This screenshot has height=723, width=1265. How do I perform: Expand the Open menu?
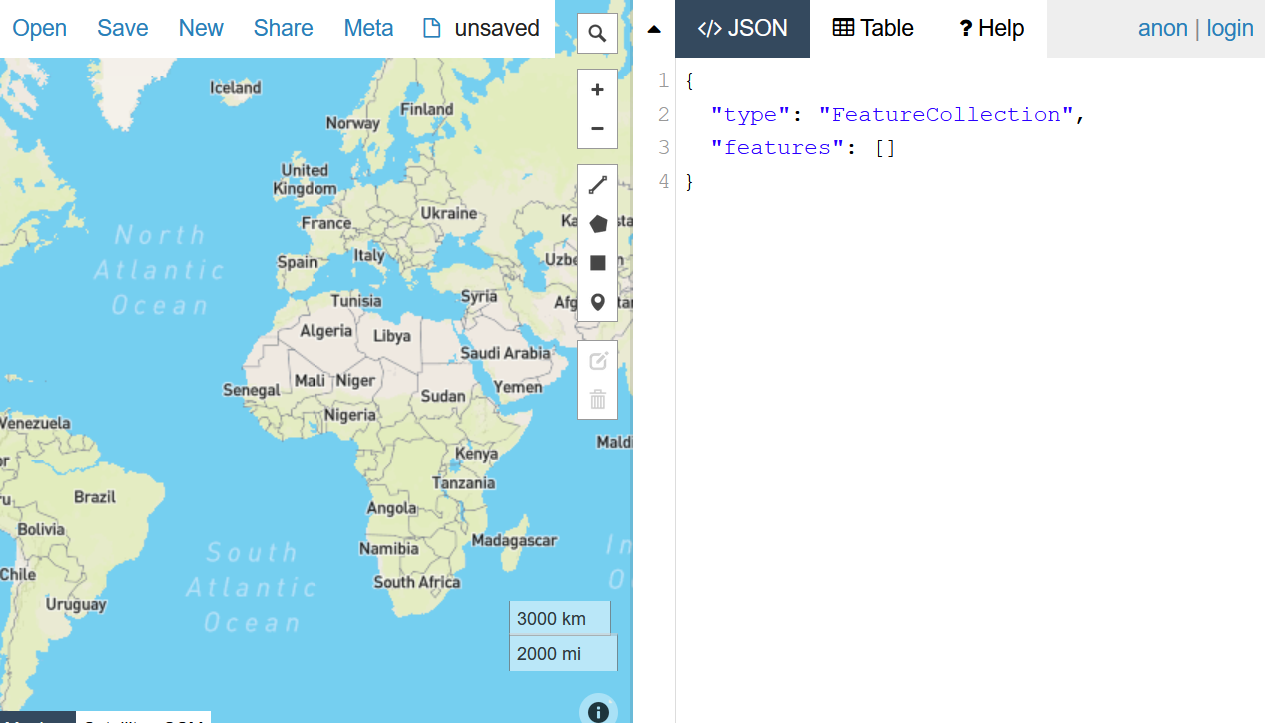[x=40, y=28]
